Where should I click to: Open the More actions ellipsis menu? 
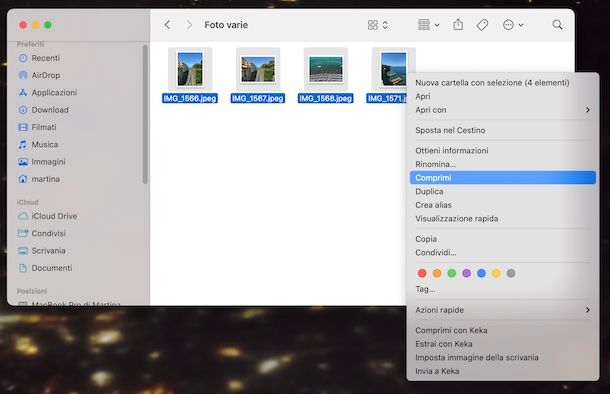click(x=513, y=25)
